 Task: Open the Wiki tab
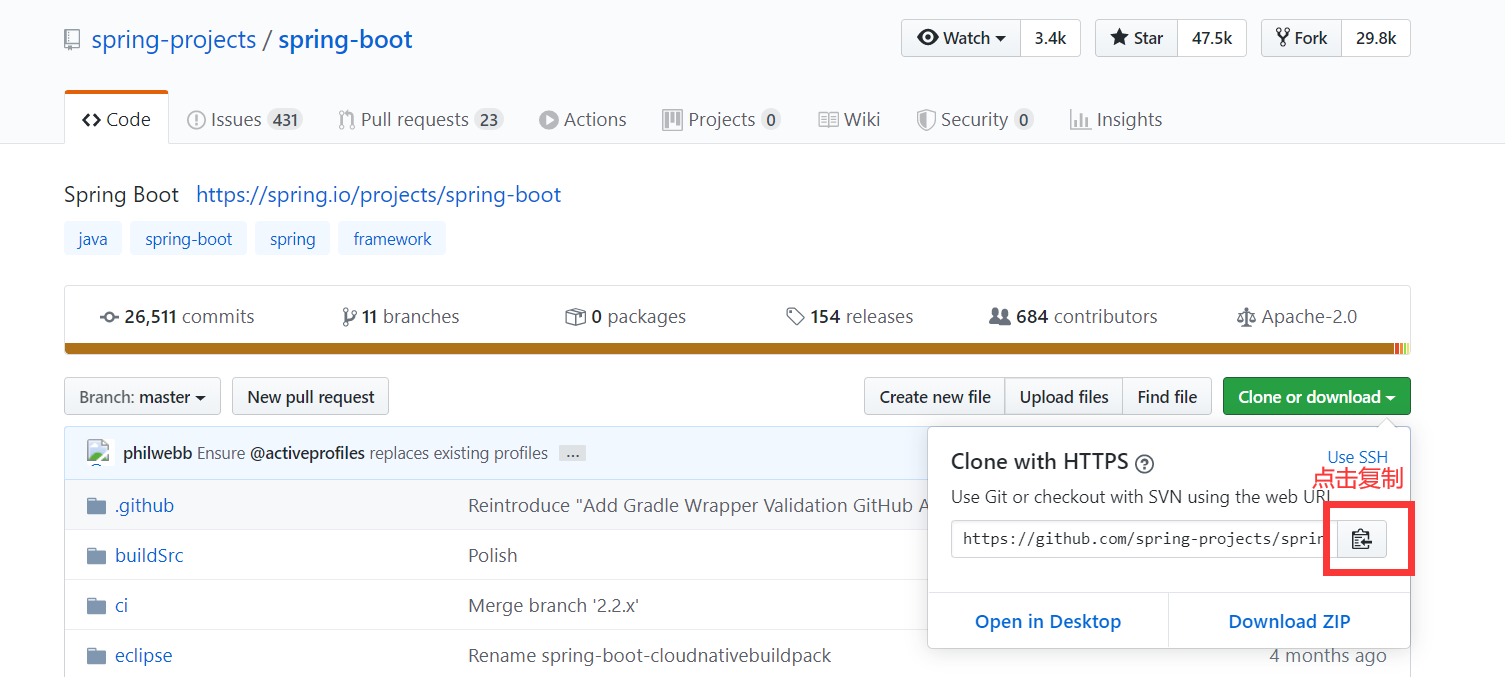tap(849, 120)
